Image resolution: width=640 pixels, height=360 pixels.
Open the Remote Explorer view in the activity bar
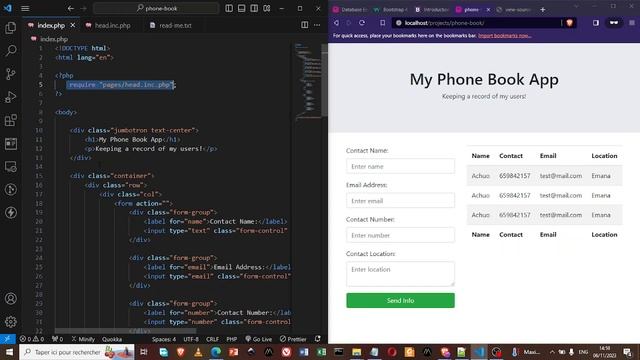pos(11,167)
